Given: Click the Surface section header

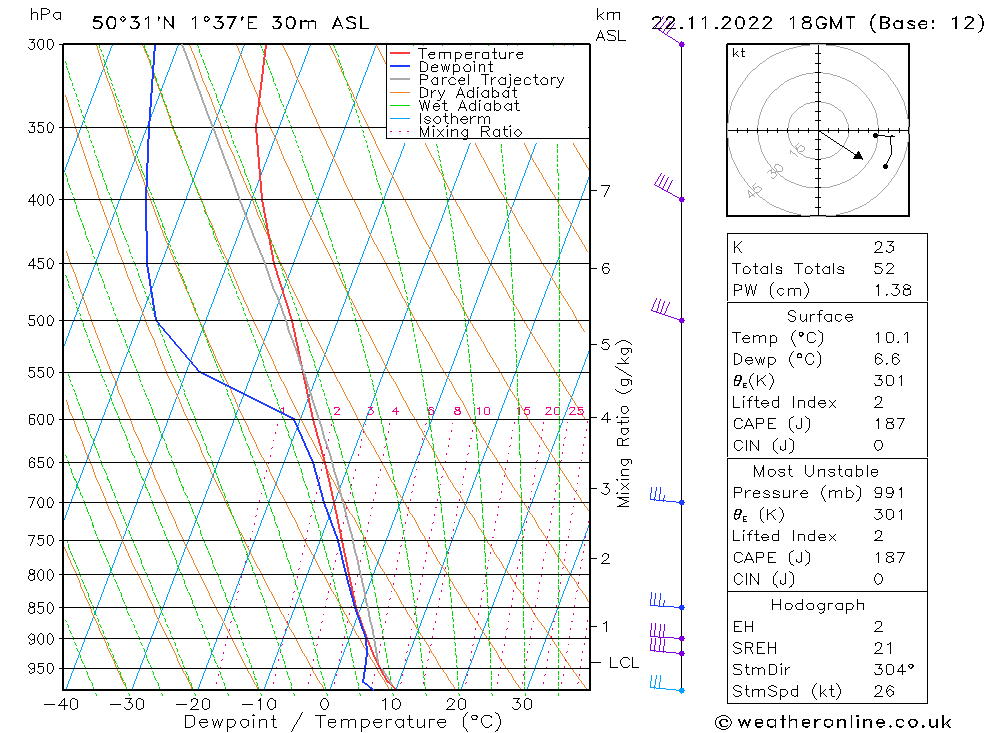Looking at the screenshot, I should point(820,316).
